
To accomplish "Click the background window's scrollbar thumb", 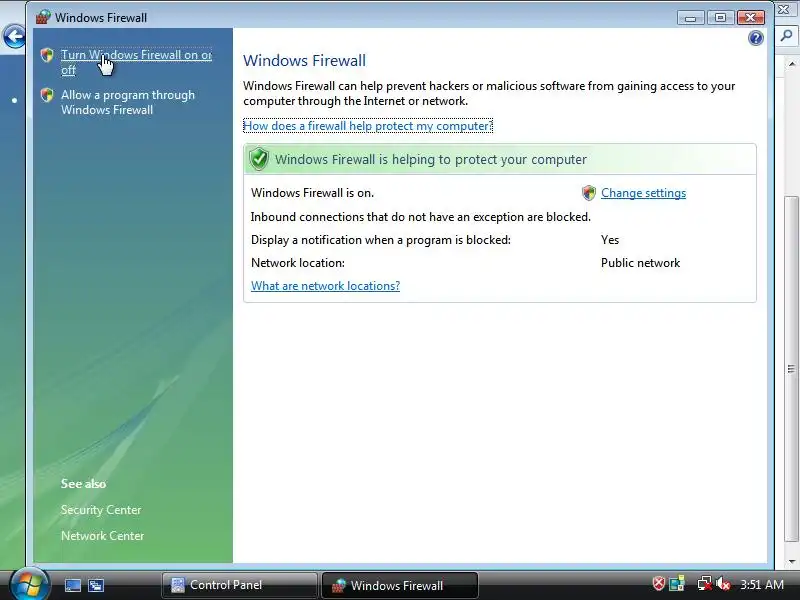I will pos(791,368).
